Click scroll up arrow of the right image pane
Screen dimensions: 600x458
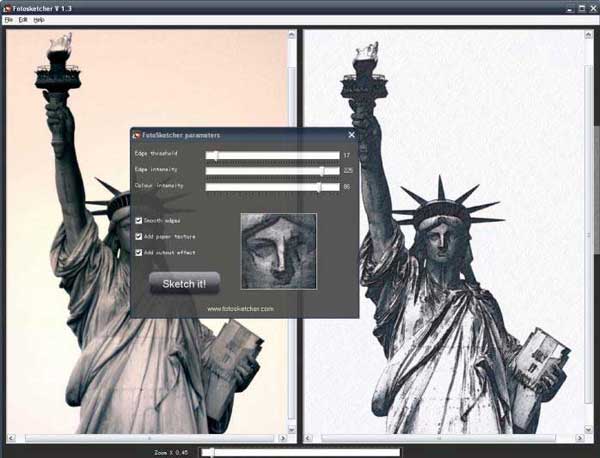(588, 35)
